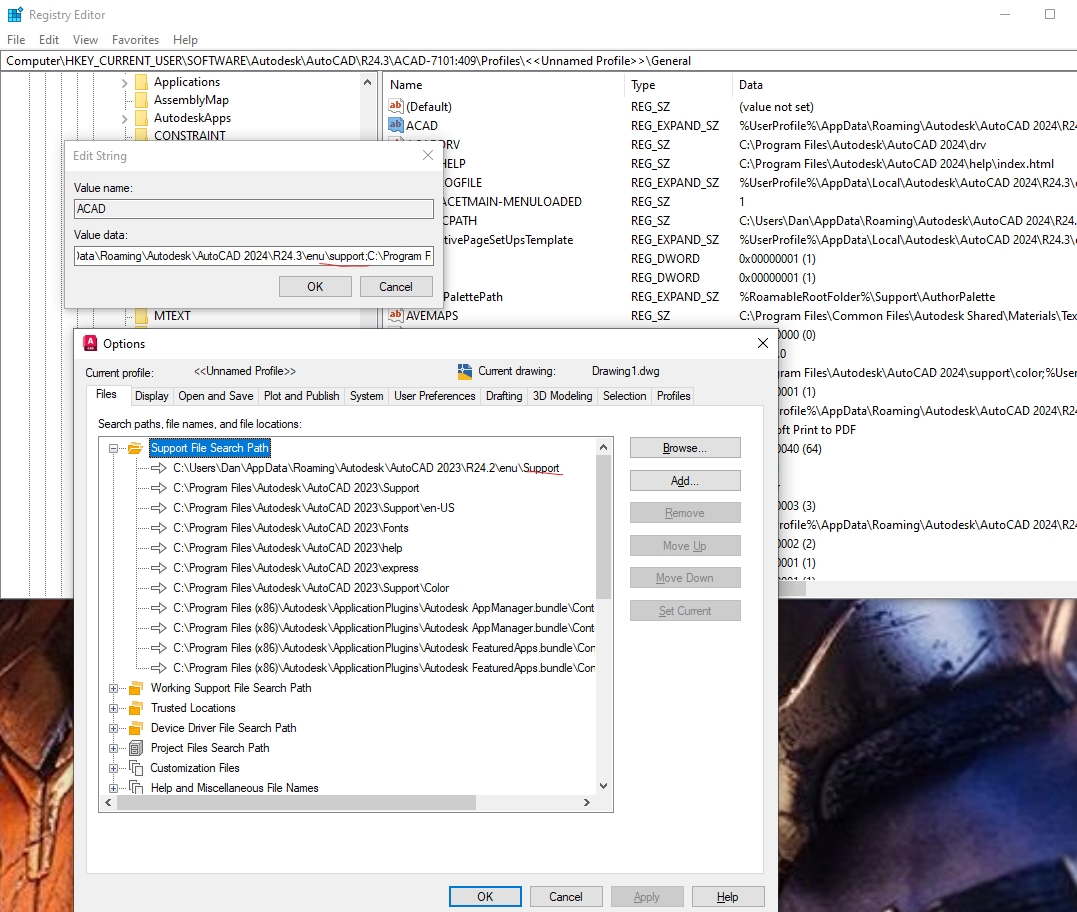Expand the AutodeskApps registry key
The width and height of the screenshot is (1077, 912).
tap(124, 119)
